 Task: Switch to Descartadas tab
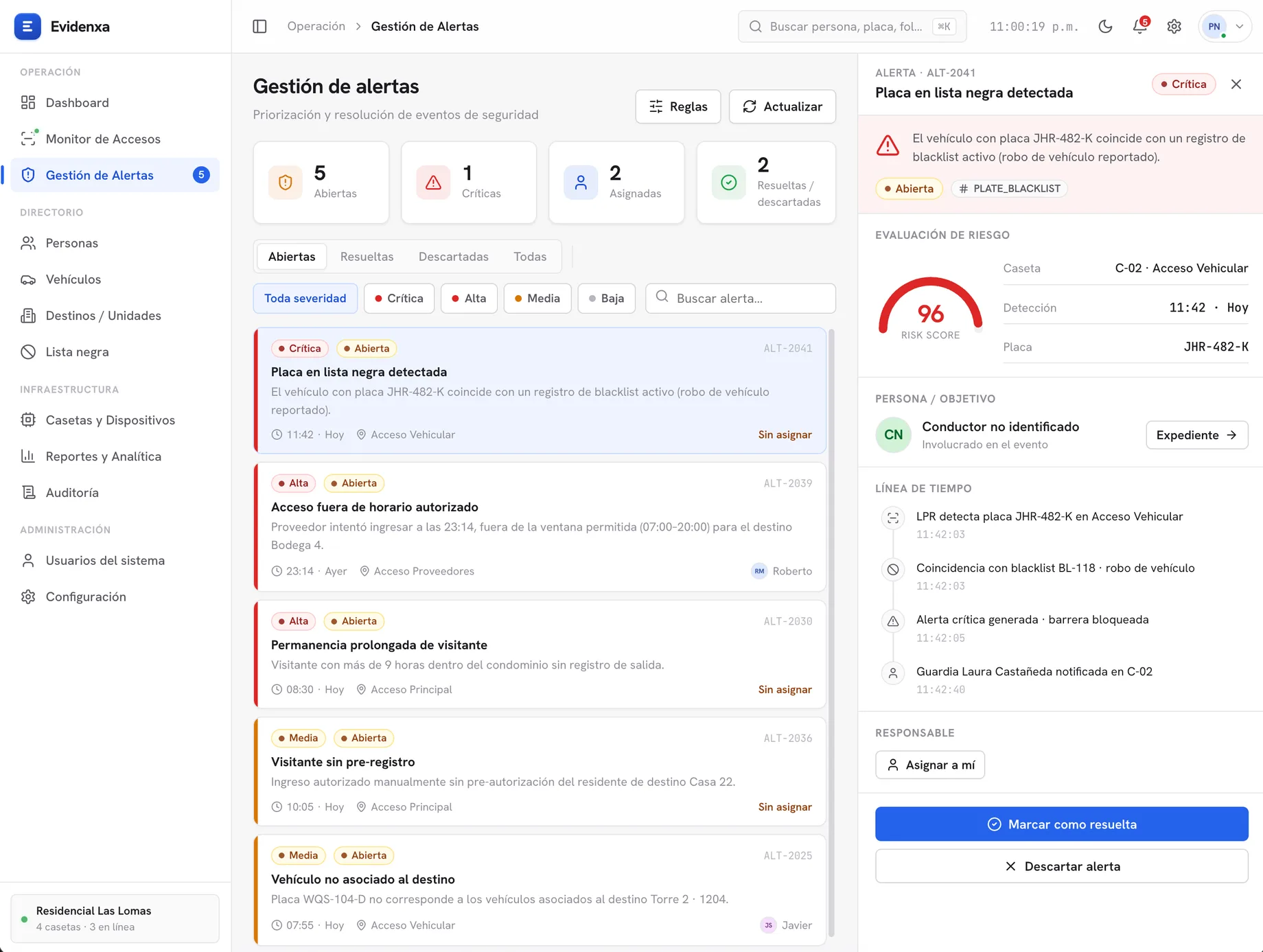click(454, 257)
